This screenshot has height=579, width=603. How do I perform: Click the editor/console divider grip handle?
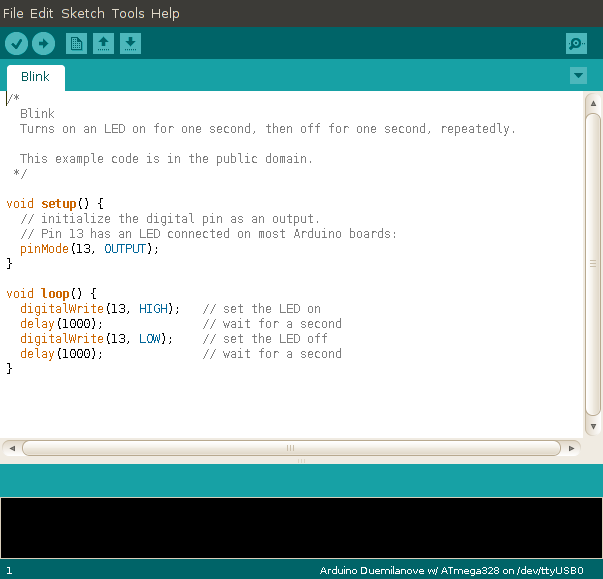[x=301, y=461]
